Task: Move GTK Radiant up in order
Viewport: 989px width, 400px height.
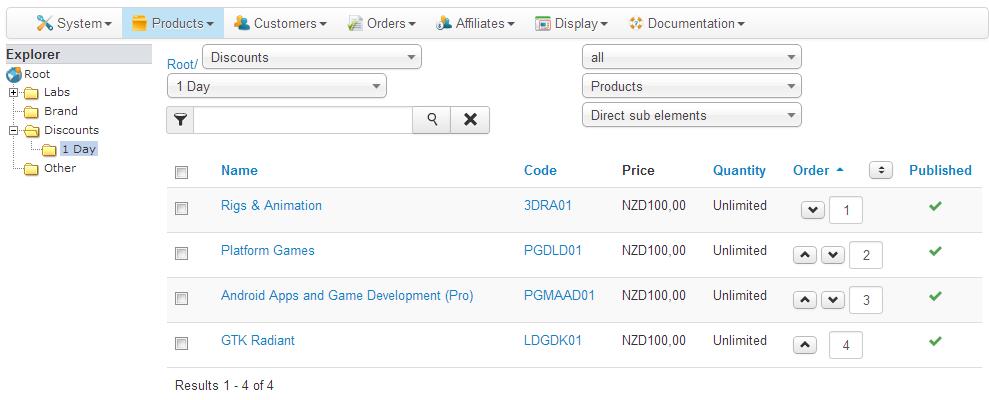Action: pos(805,345)
